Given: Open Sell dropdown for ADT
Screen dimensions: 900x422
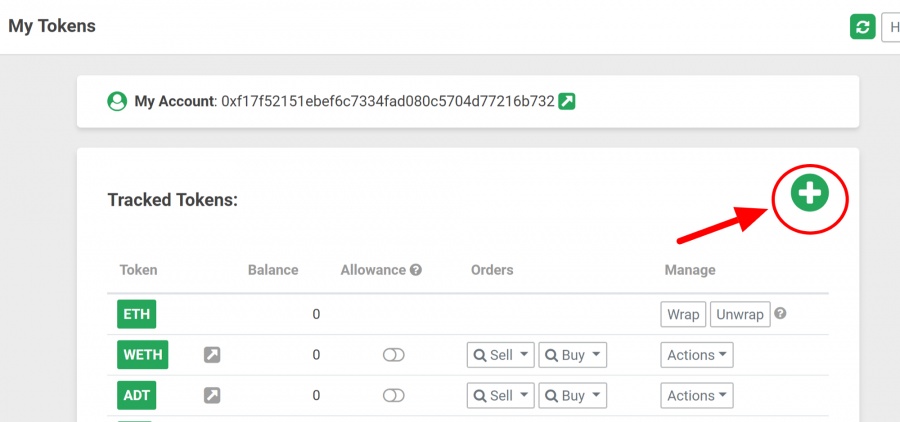Looking at the screenshot, I should tap(501, 396).
